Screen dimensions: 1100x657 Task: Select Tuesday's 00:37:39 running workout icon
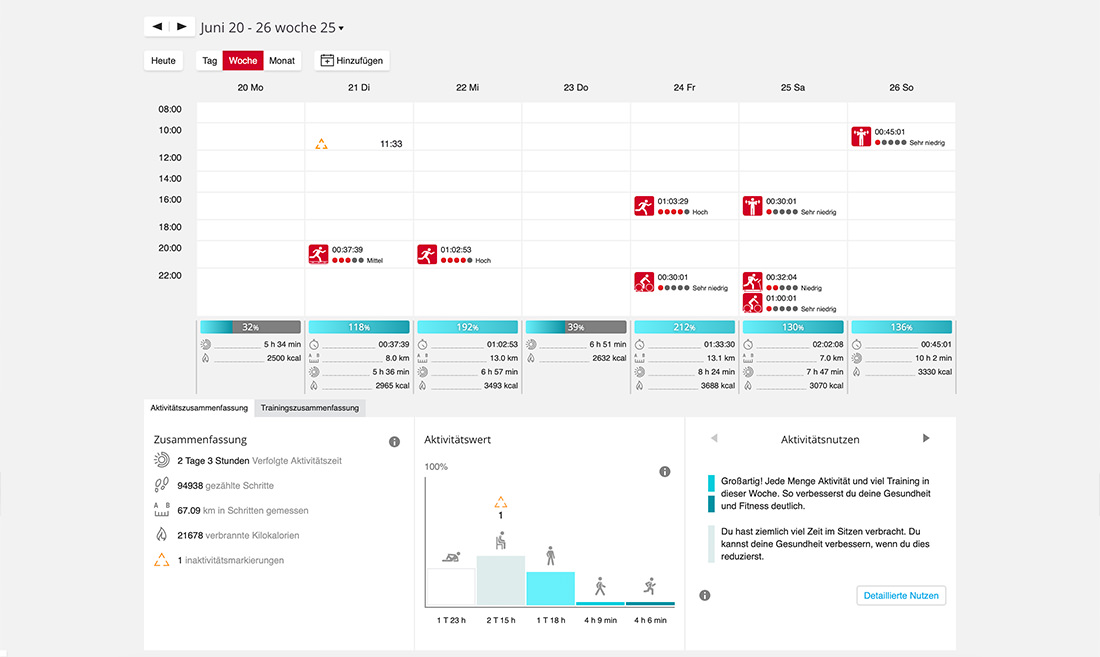(x=318, y=254)
